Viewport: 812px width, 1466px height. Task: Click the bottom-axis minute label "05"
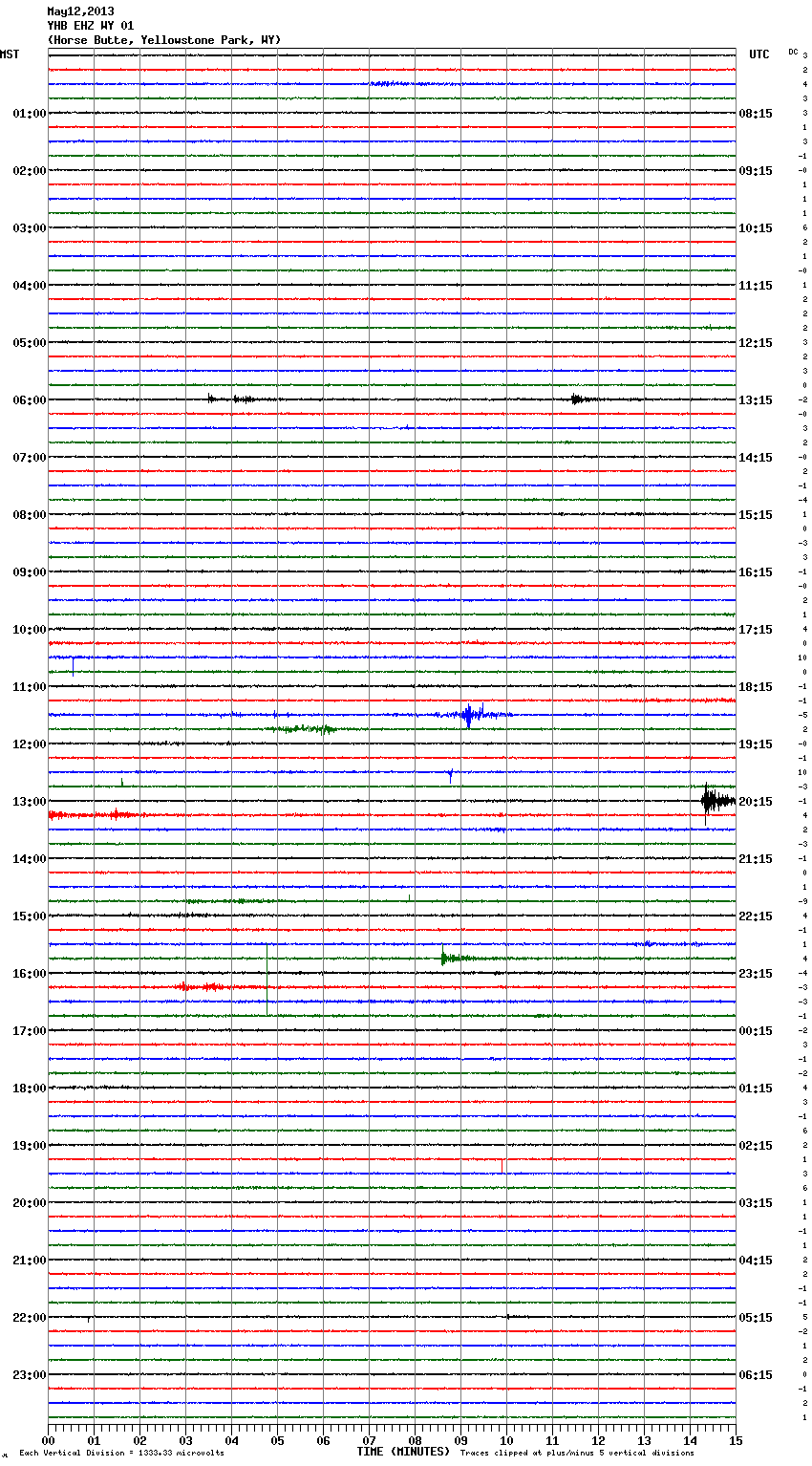pyautogui.click(x=277, y=1440)
